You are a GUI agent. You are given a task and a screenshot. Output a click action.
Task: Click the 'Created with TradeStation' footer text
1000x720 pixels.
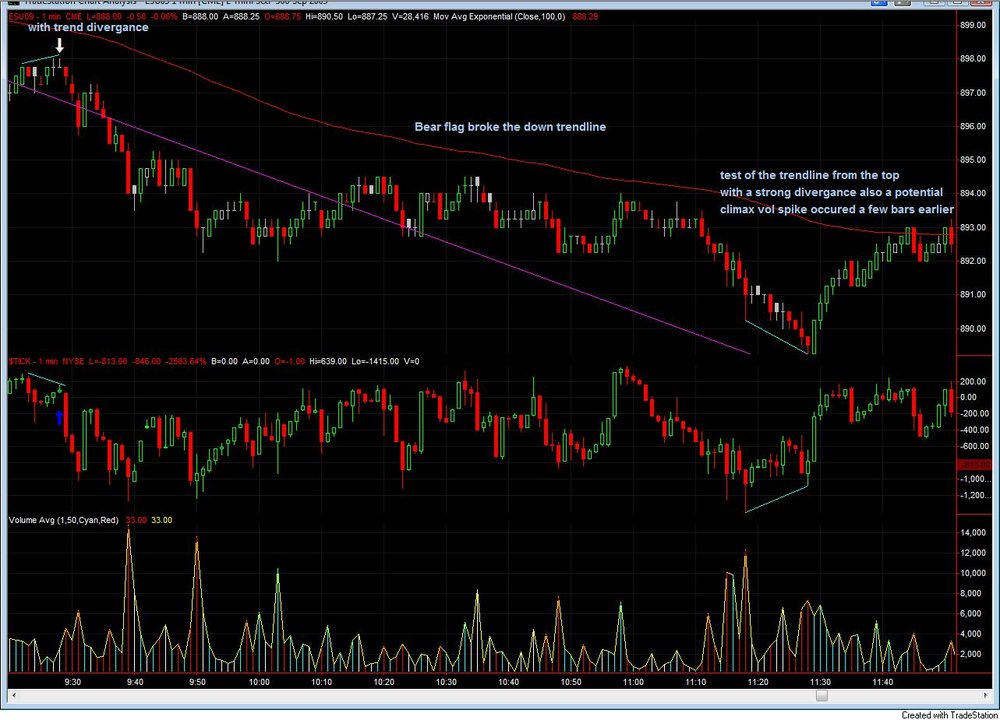pos(950,716)
